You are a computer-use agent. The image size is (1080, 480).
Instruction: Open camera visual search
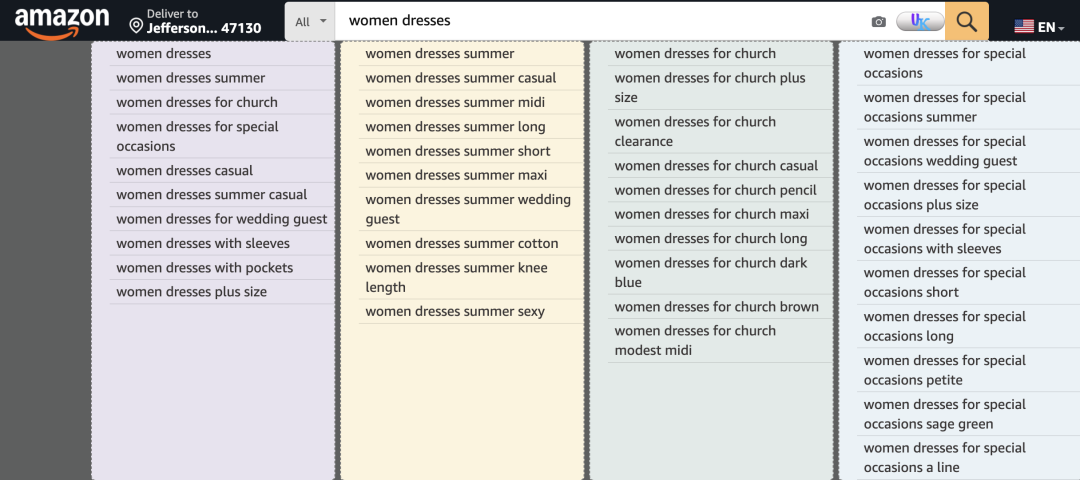[x=878, y=22]
